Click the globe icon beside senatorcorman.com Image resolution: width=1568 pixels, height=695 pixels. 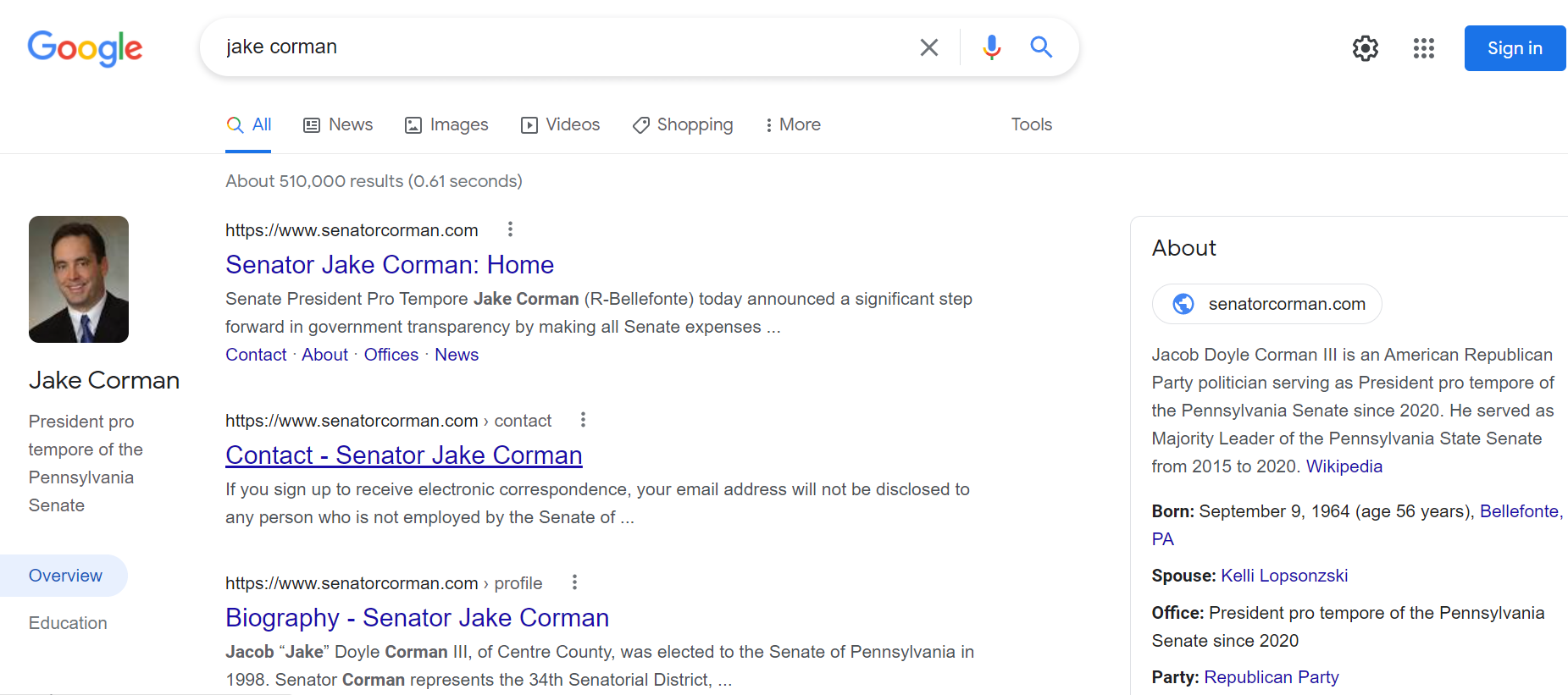(1183, 304)
